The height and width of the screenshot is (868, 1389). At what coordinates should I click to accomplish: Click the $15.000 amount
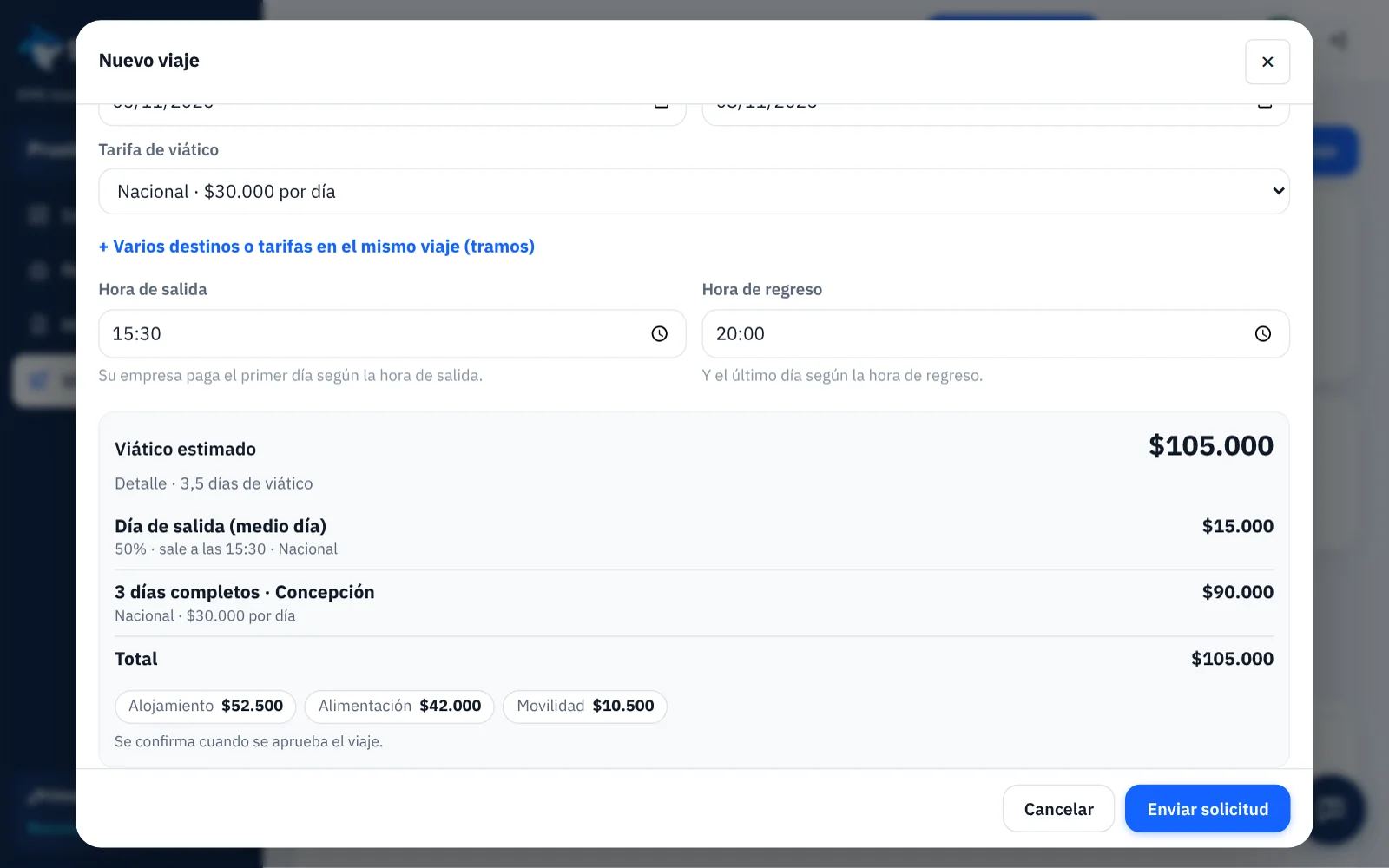(1237, 526)
